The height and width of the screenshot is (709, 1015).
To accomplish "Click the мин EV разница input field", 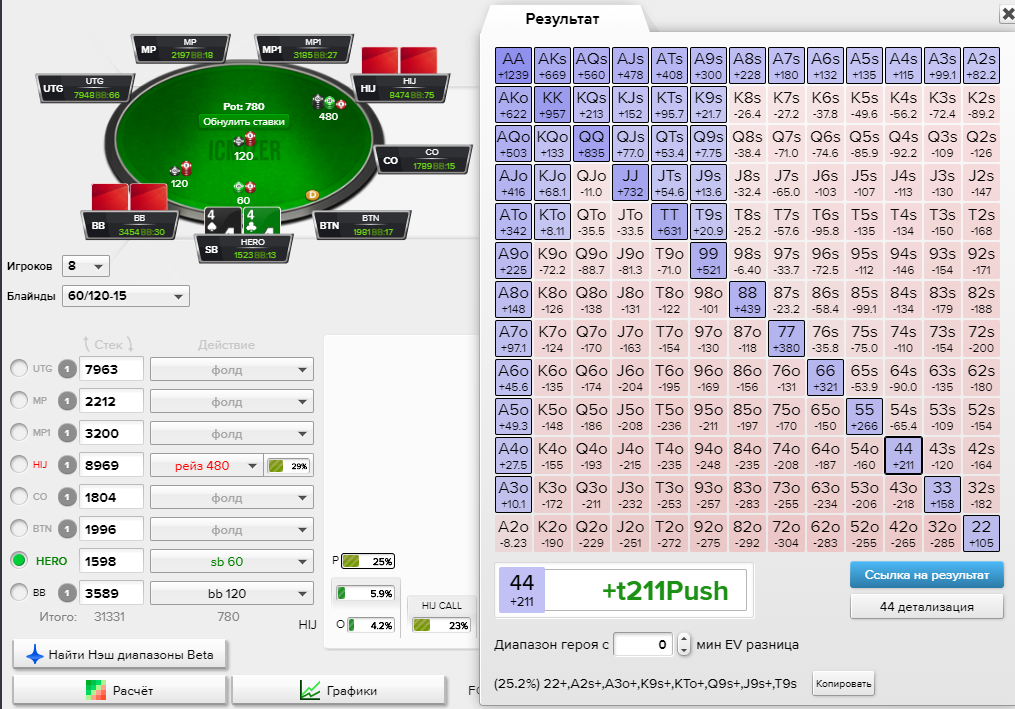I will point(643,644).
